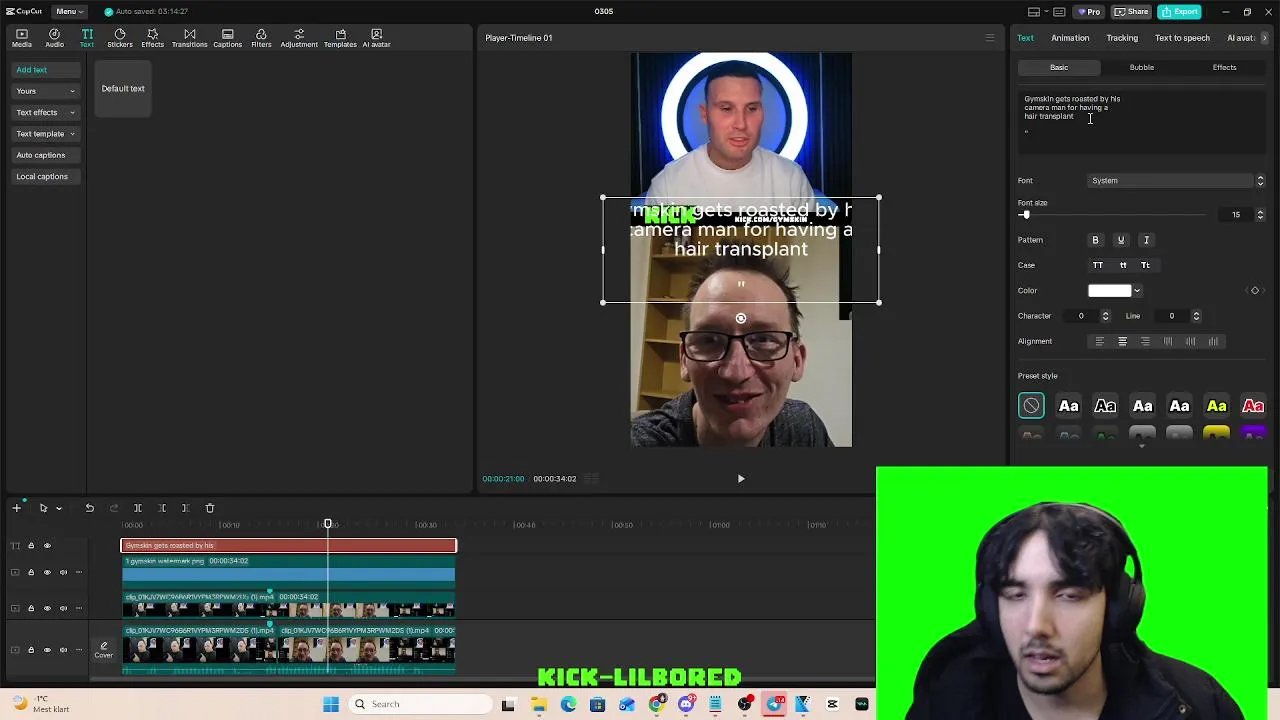
Task: Set text case to title case Tt
Action: [x=1145, y=265]
